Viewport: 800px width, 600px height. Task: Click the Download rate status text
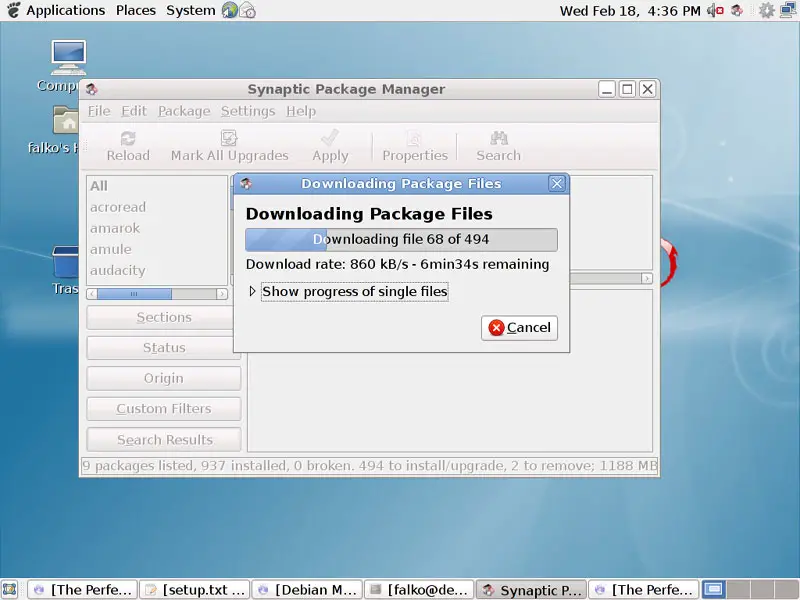[397, 264]
